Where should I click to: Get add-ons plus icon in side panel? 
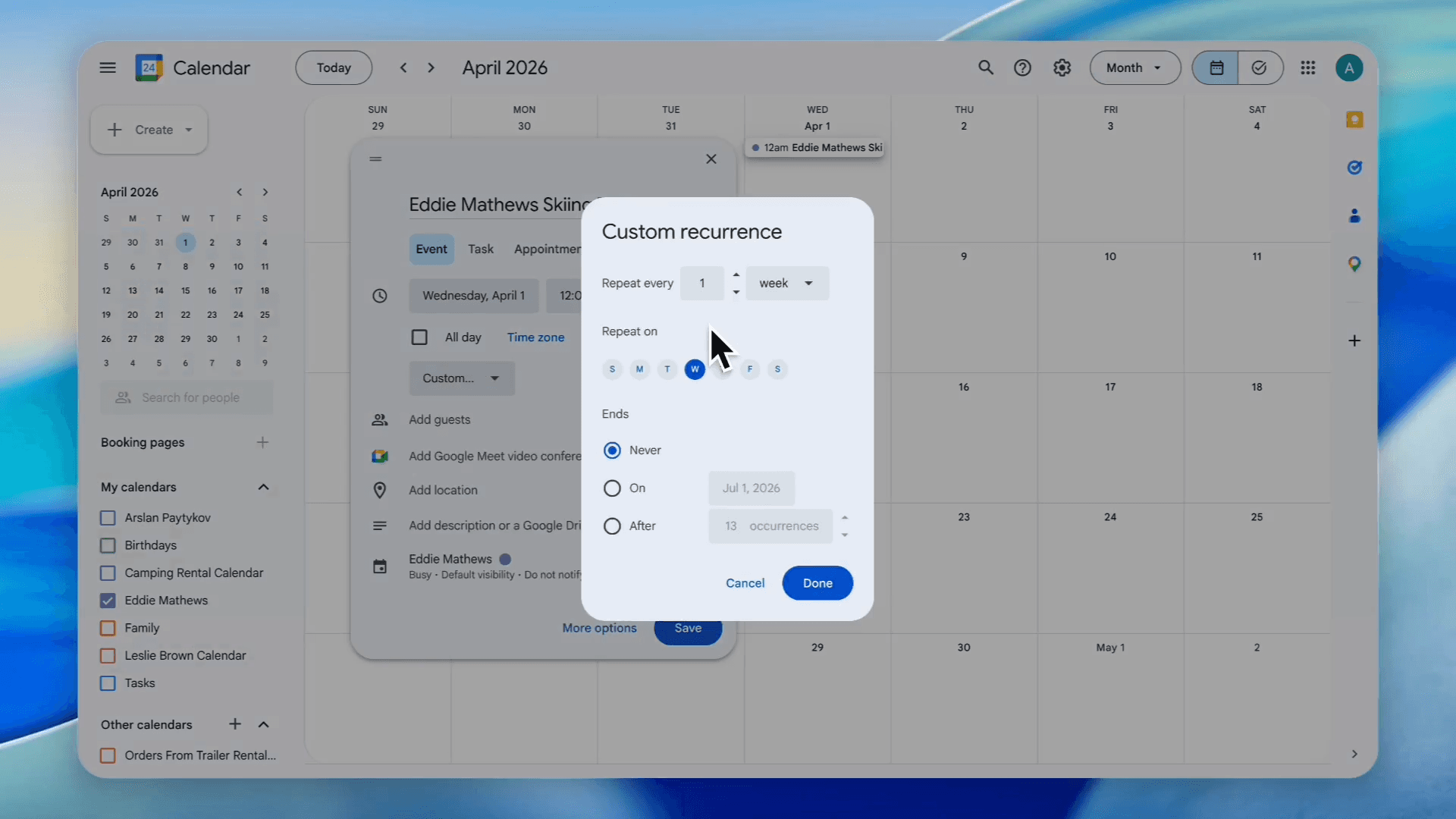1354,340
